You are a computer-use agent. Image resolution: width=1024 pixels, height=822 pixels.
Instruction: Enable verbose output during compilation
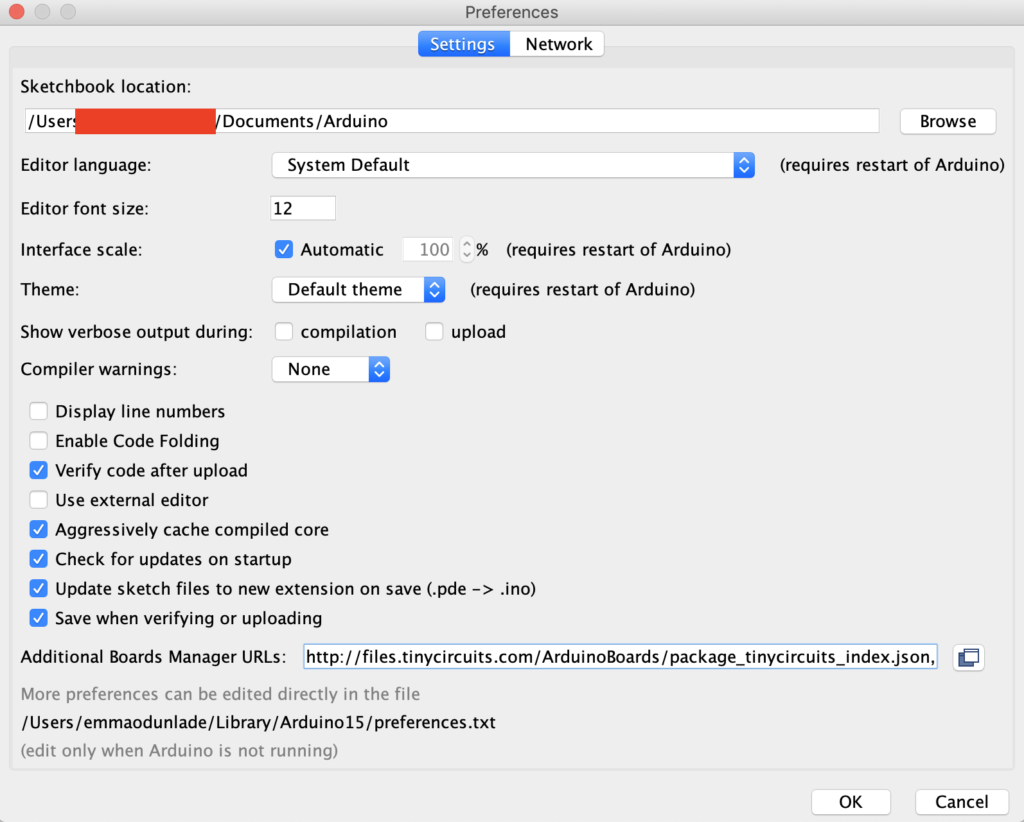click(x=284, y=332)
